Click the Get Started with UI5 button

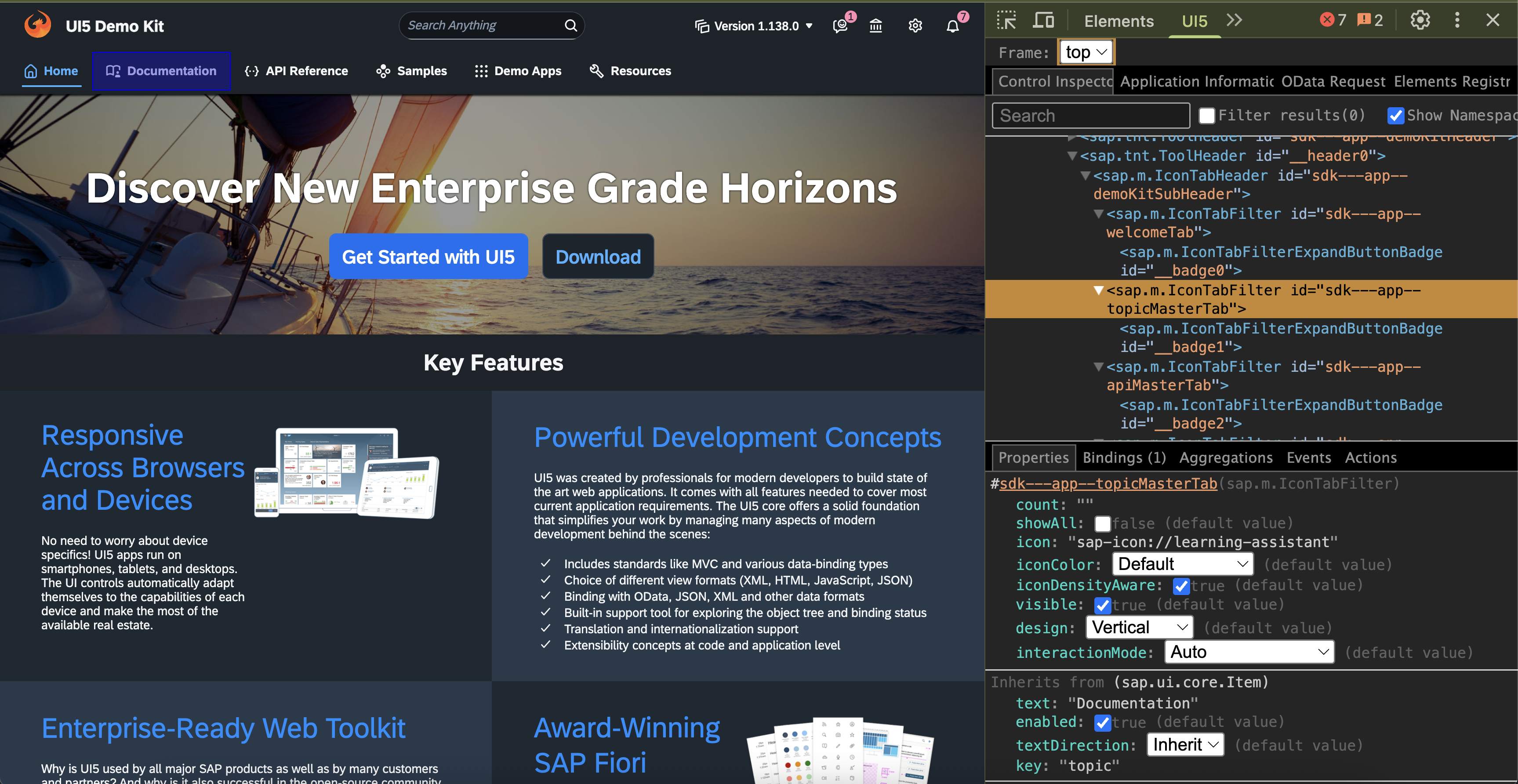[429, 256]
